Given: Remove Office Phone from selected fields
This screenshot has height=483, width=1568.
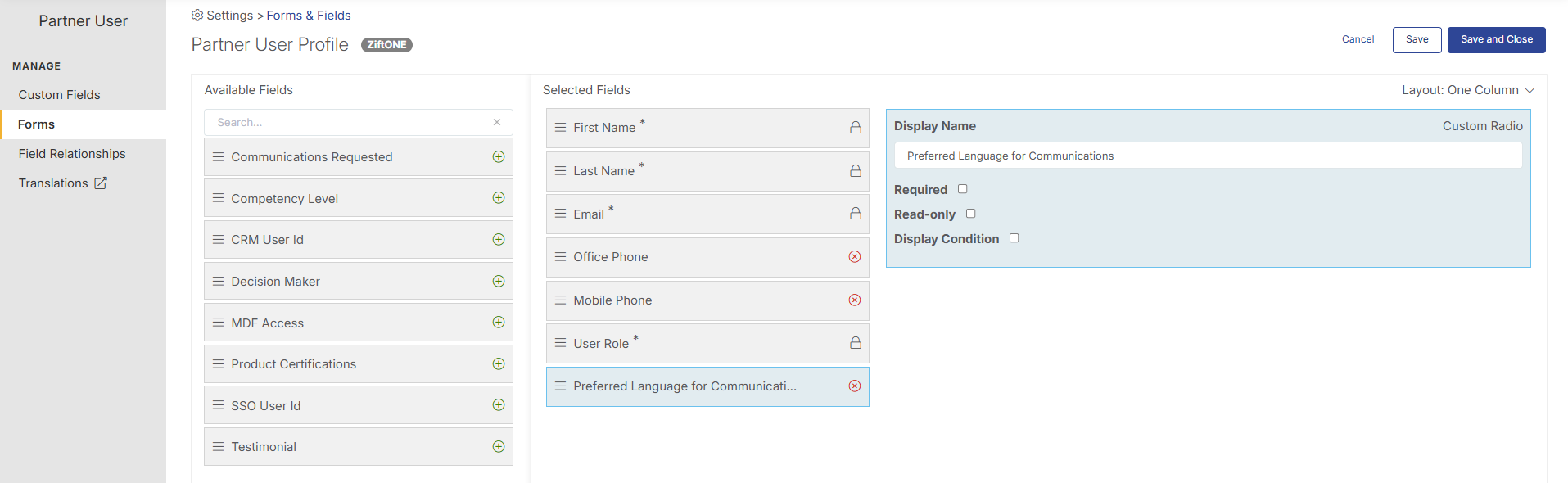Looking at the screenshot, I should pos(855,257).
